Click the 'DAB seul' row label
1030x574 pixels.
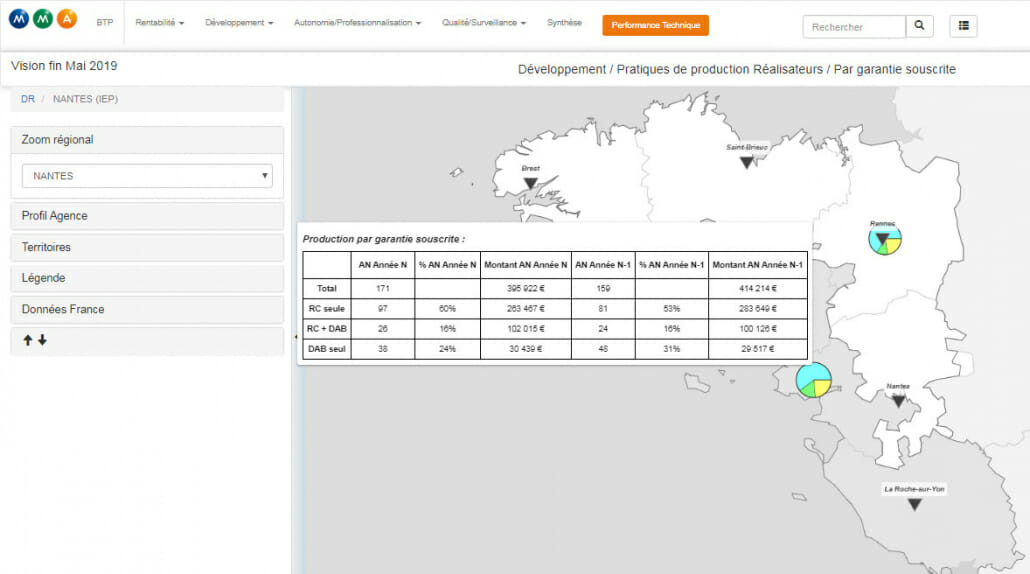click(326, 349)
